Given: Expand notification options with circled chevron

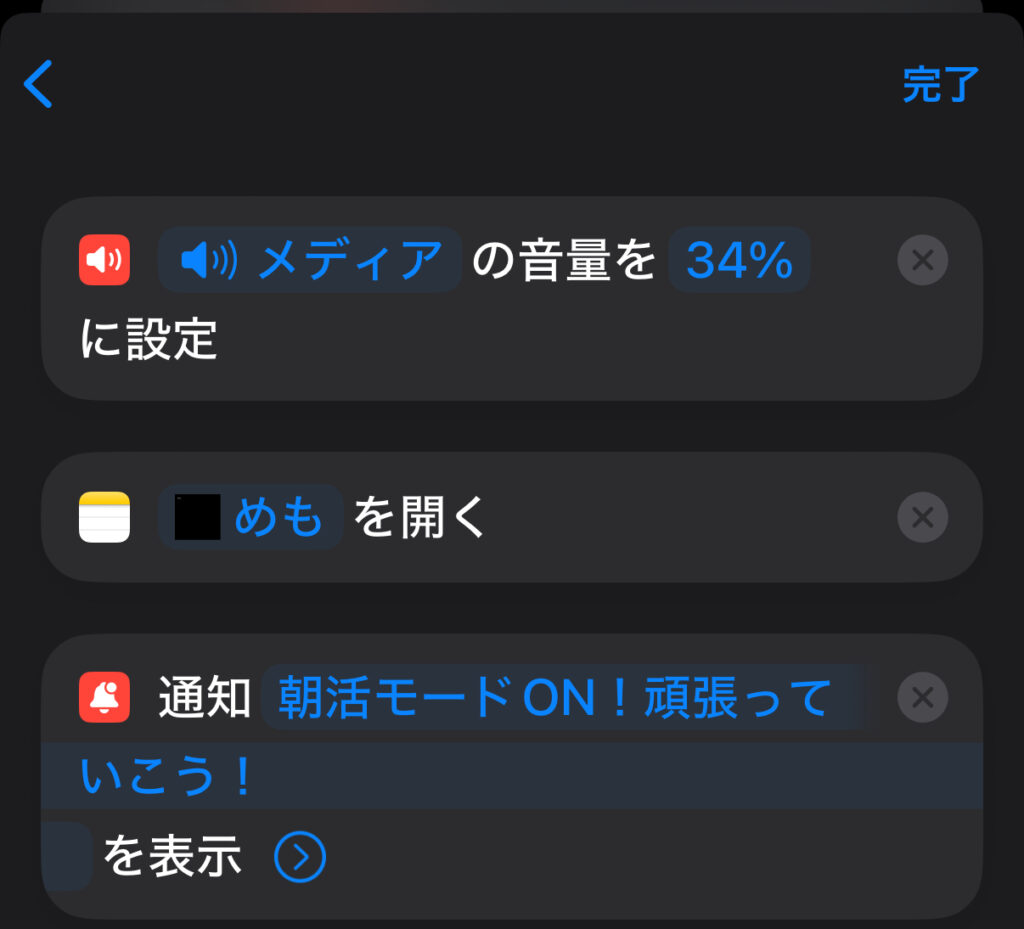Looking at the screenshot, I should (x=300, y=857).
